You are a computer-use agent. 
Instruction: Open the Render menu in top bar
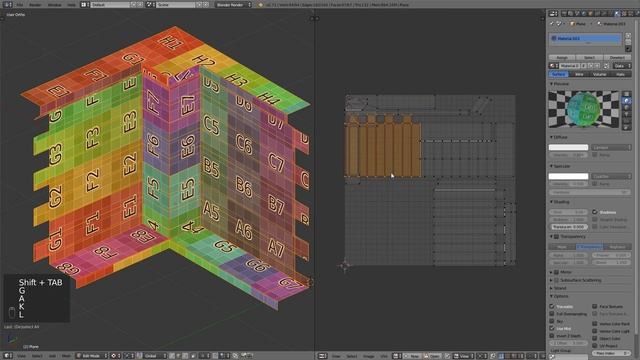(x=35, y=4)
